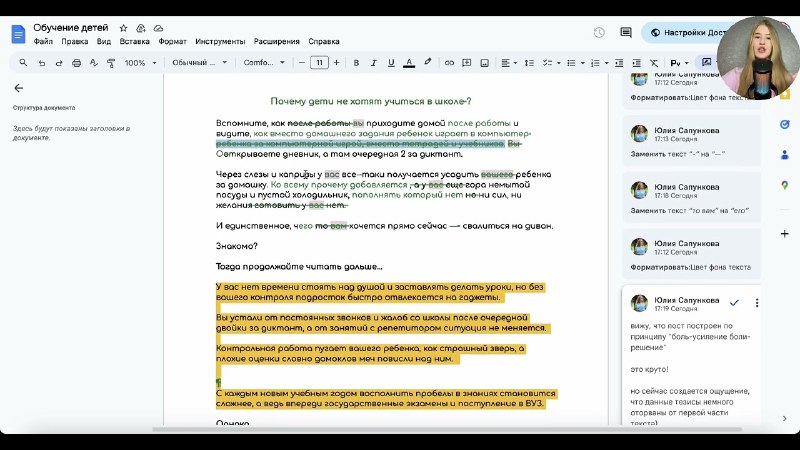The height and width of the screenshot is (450, 800).
Task: Hide the side panel chevron
Action: point(785,418)
